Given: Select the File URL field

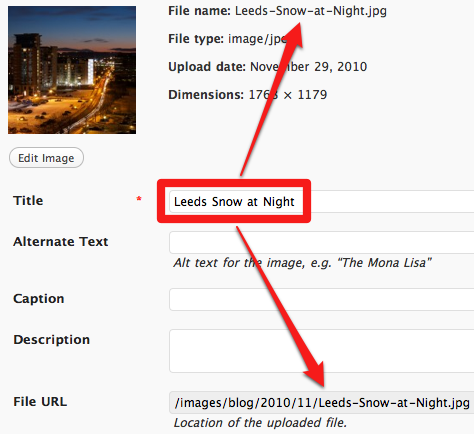Looking at the screenshot, I should click(x=321, y=403).
